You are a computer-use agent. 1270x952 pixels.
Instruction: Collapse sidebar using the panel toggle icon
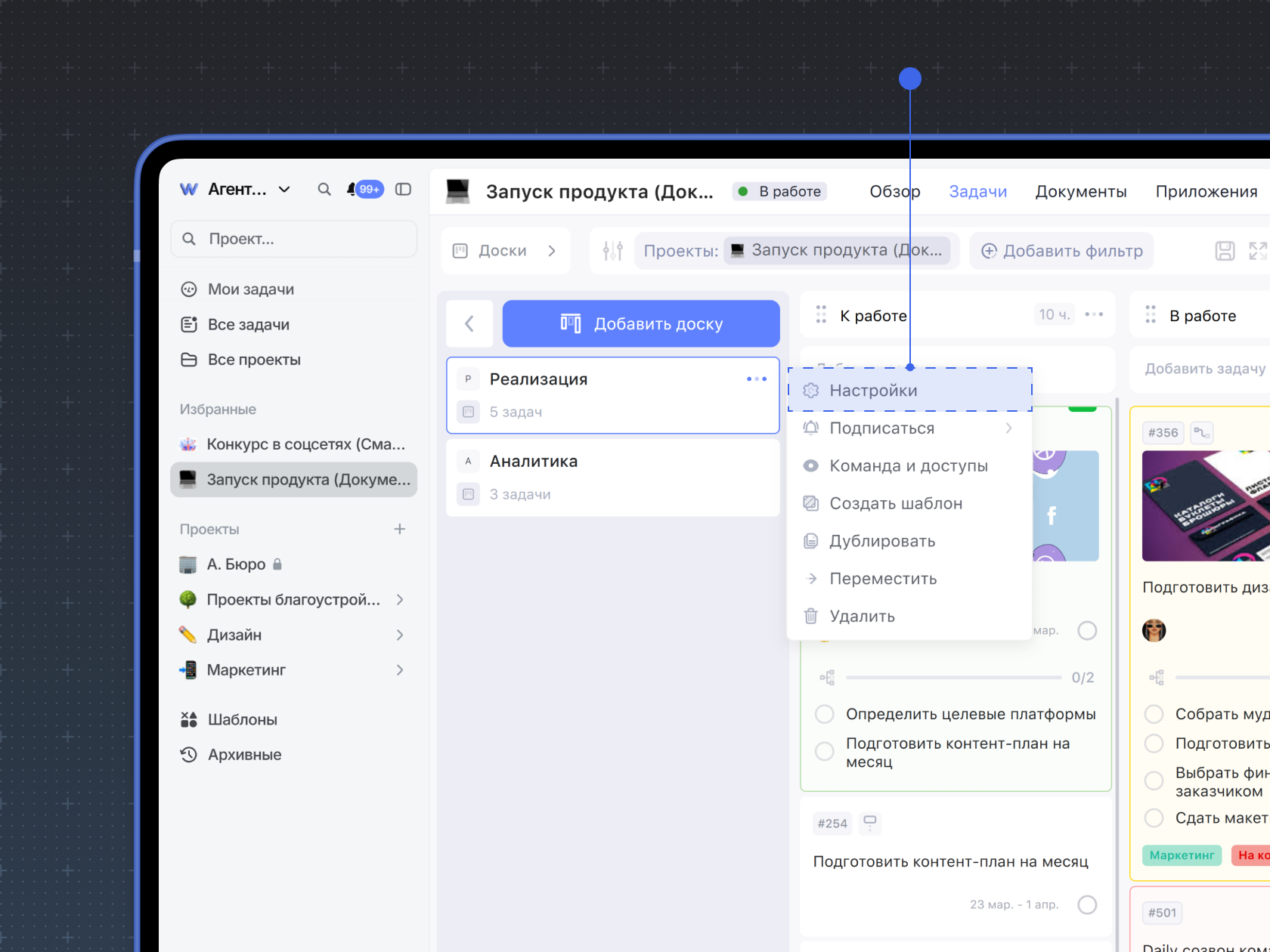pyautogui.click(x=404, y=190)
